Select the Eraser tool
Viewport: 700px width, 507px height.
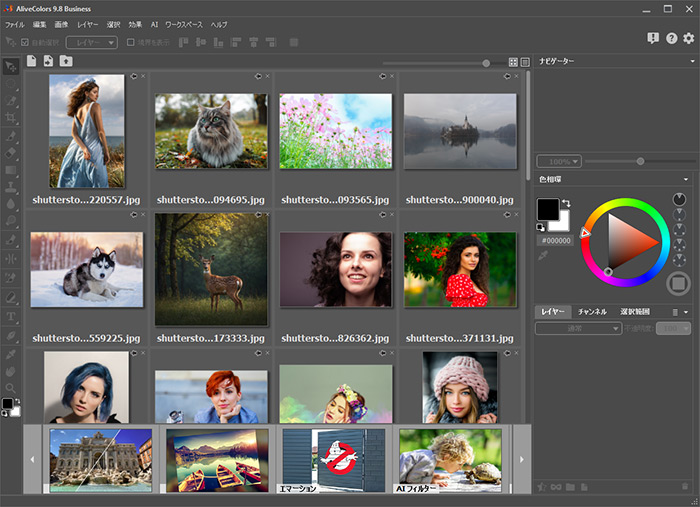pyautogui.click(x=11, y=152)
